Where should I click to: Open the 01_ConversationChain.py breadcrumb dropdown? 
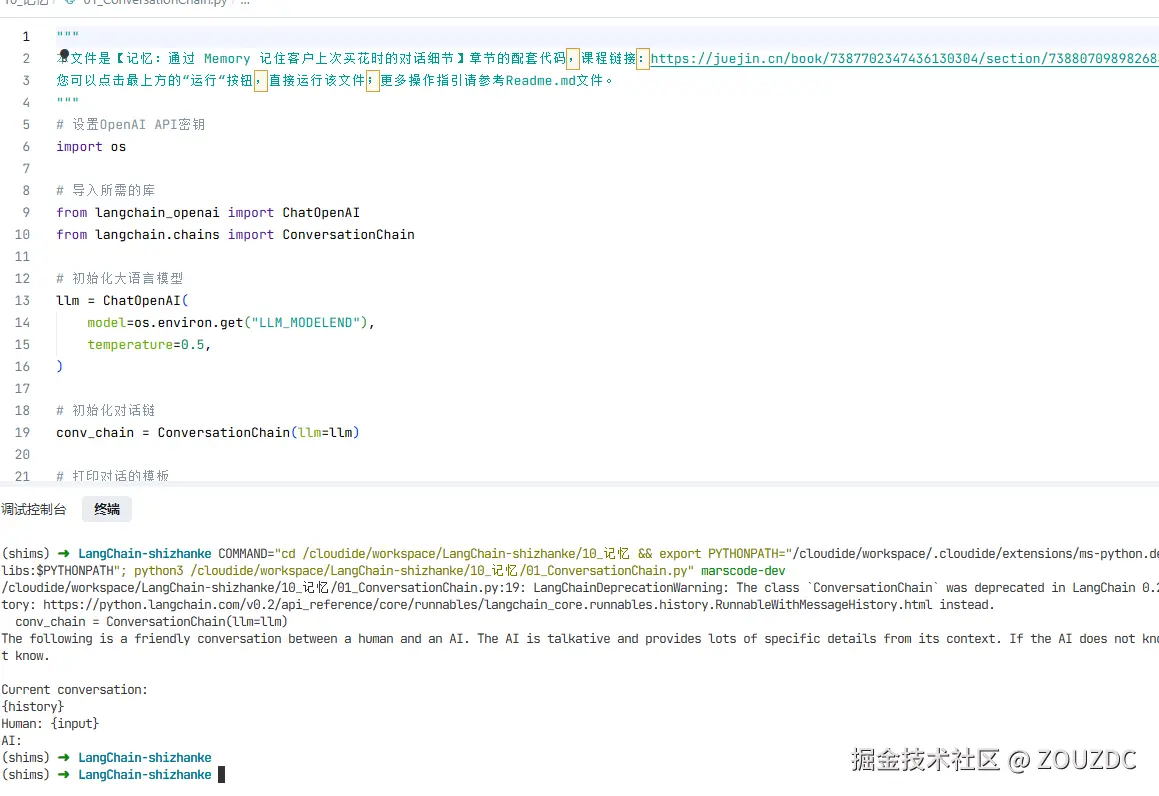pyautogui.click(x=150, y=3)
